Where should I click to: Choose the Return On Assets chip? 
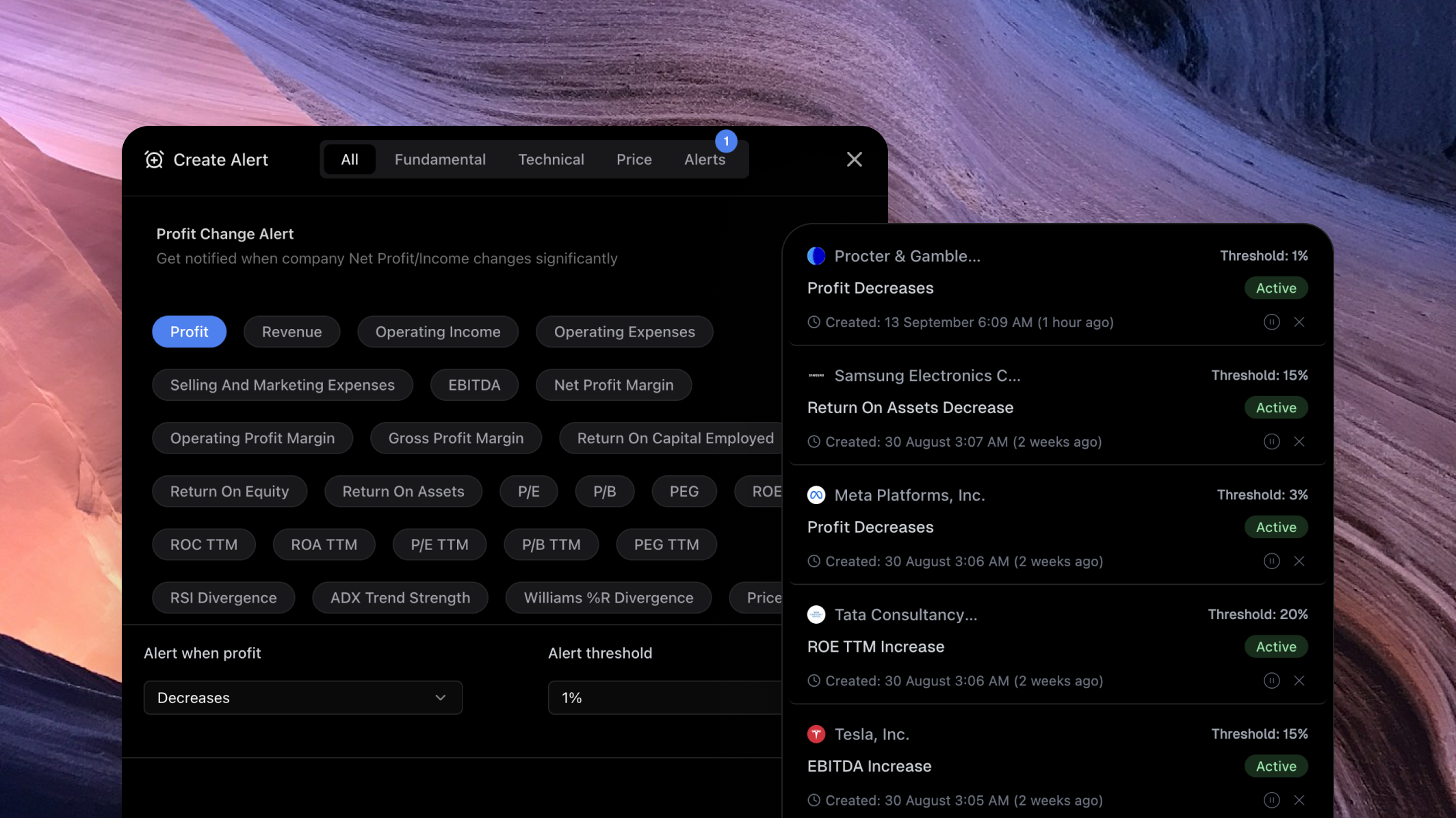click(x=403, y=492)
